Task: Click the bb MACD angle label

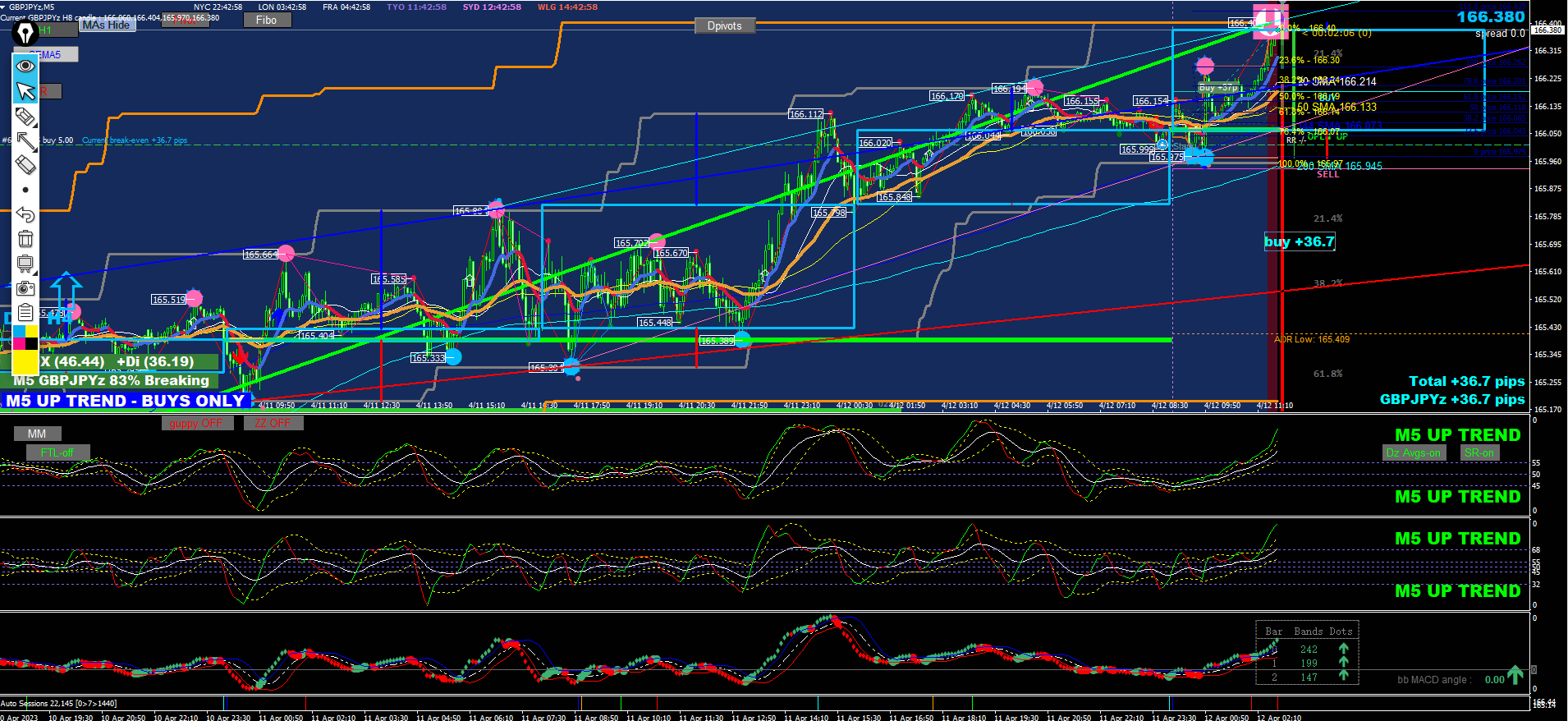Action: click(x=1433, y=679)
